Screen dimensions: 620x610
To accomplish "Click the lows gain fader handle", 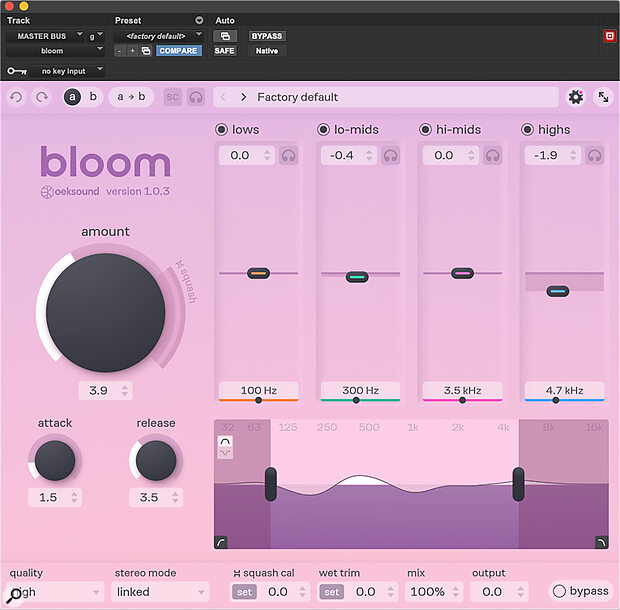I will click(x=258, y=273).
